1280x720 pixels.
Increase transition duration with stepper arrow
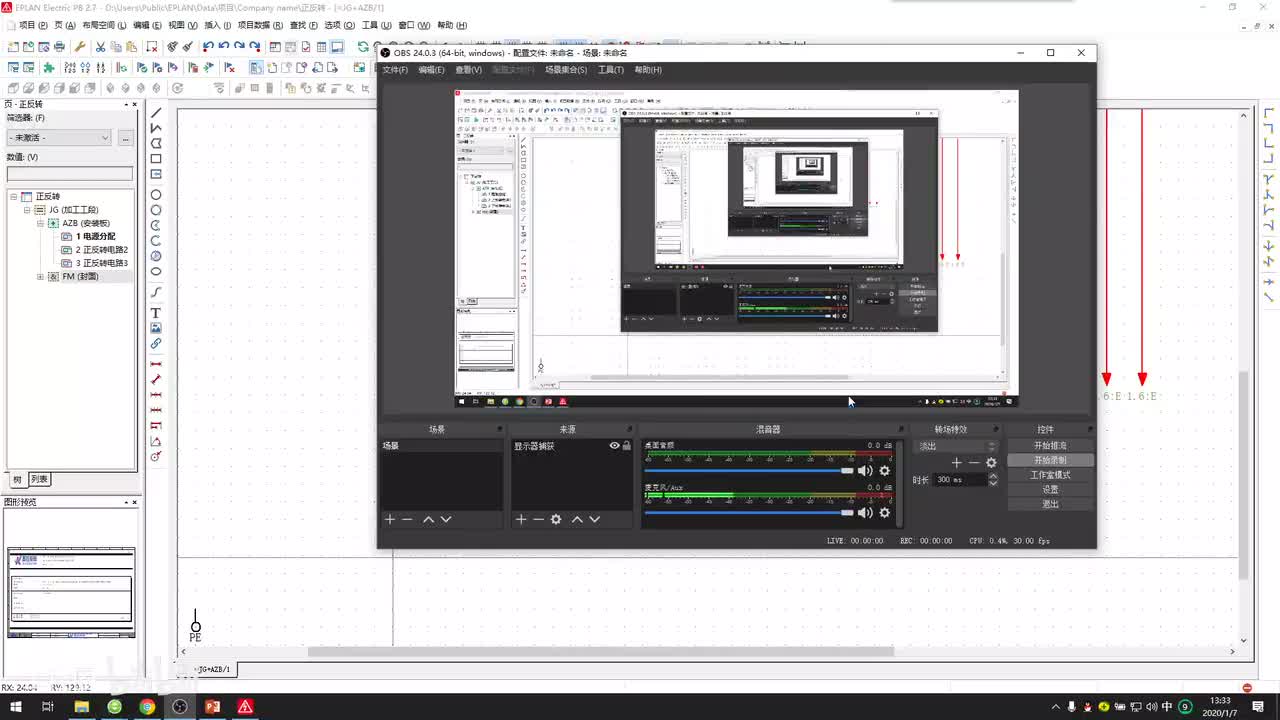(x=993, y=476)
